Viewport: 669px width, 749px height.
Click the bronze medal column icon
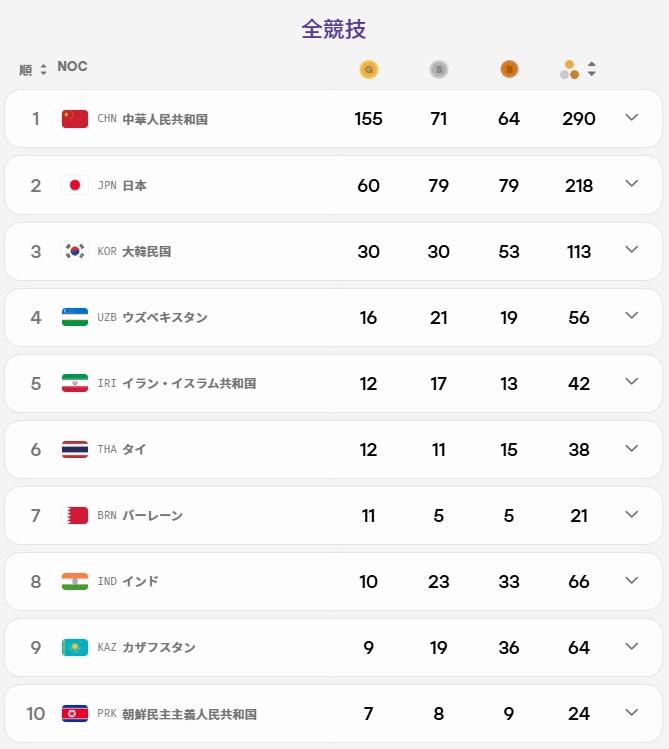(x=509, y=69)
